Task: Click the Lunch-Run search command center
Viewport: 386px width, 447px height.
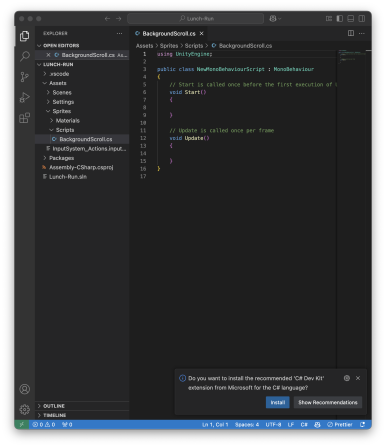Action: click(x=196, y=19)
